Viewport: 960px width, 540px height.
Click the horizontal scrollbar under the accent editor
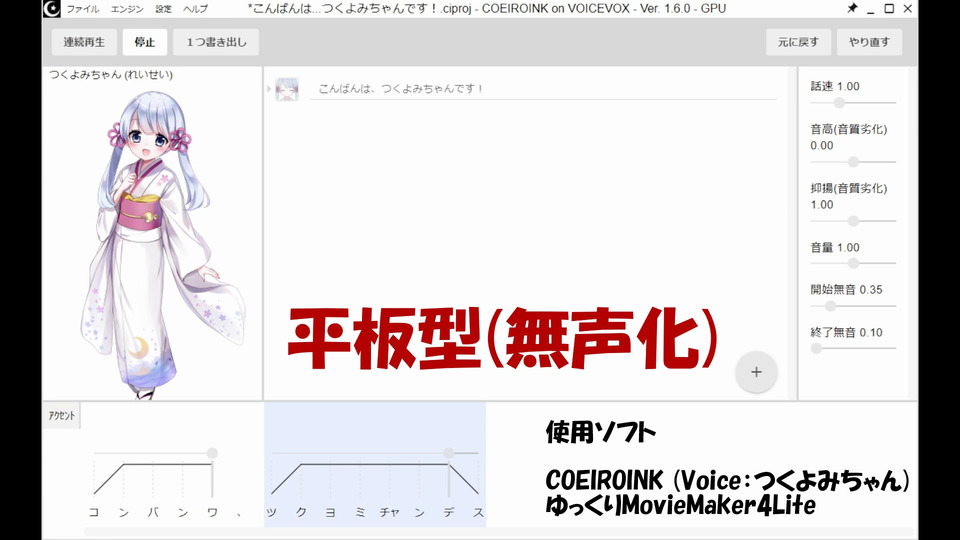point(499,532)
